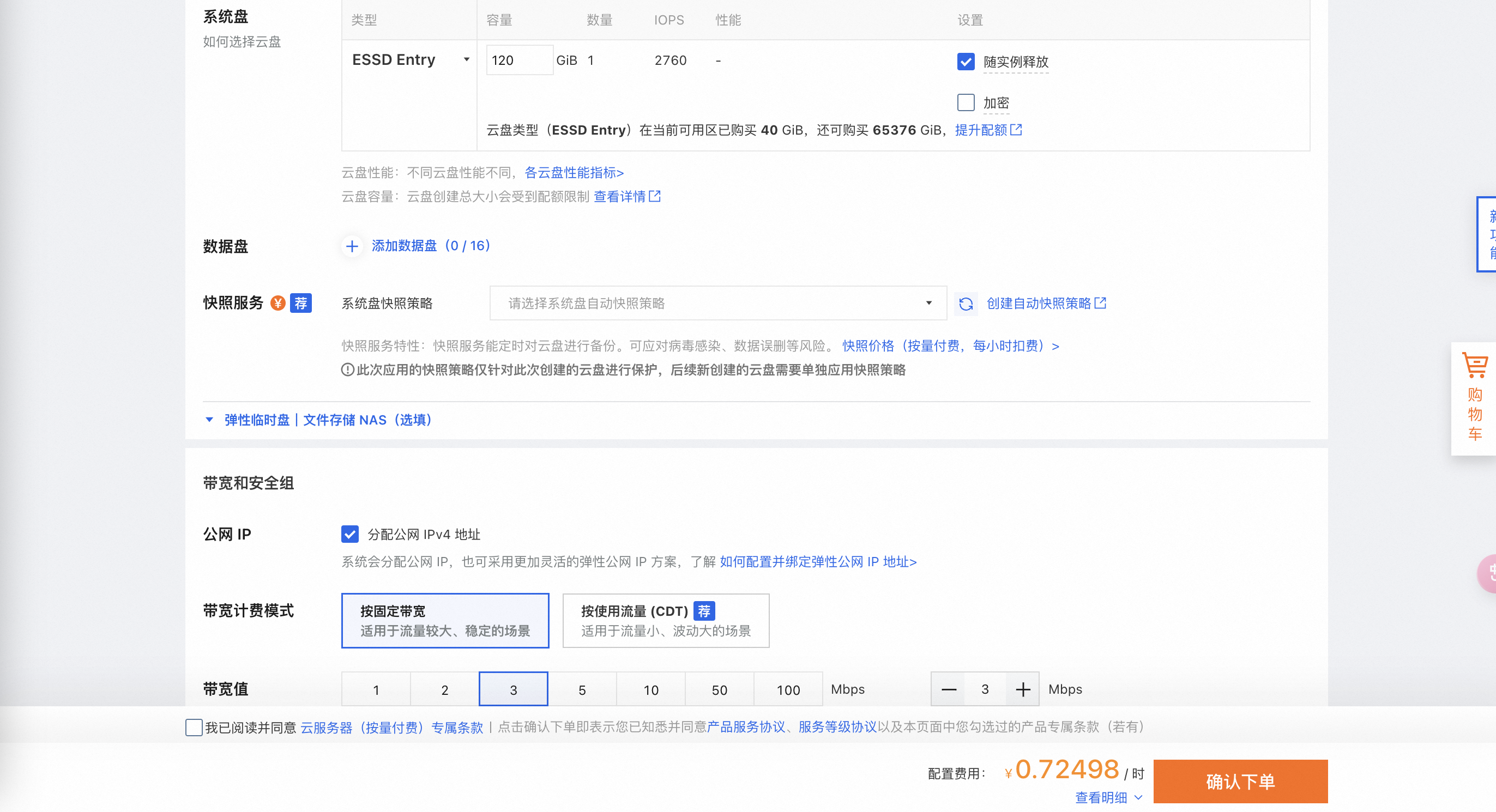
Task: Click 如何选择云盘 help text
Action: tap(242, 42)
